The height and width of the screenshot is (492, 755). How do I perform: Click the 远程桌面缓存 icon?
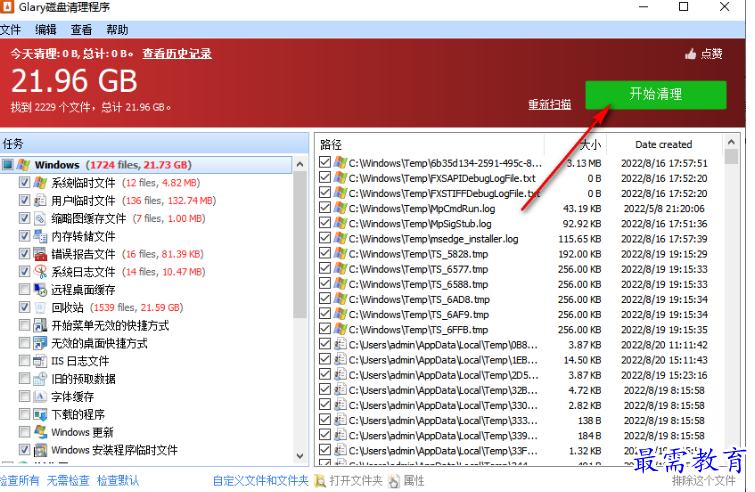[40, 289]
